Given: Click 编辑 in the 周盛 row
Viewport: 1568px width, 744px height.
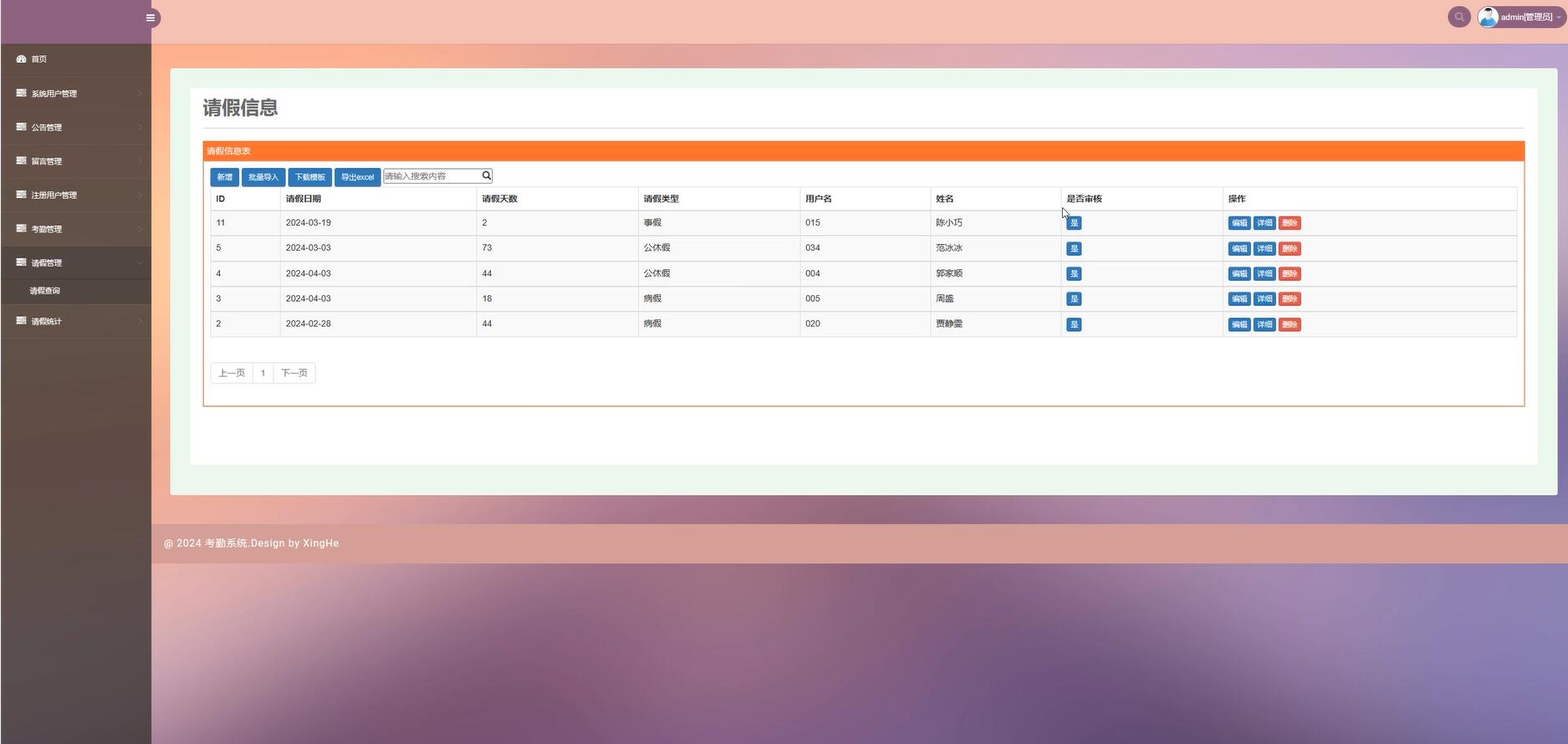Looking at the screenshot, I should point(1239,298).
